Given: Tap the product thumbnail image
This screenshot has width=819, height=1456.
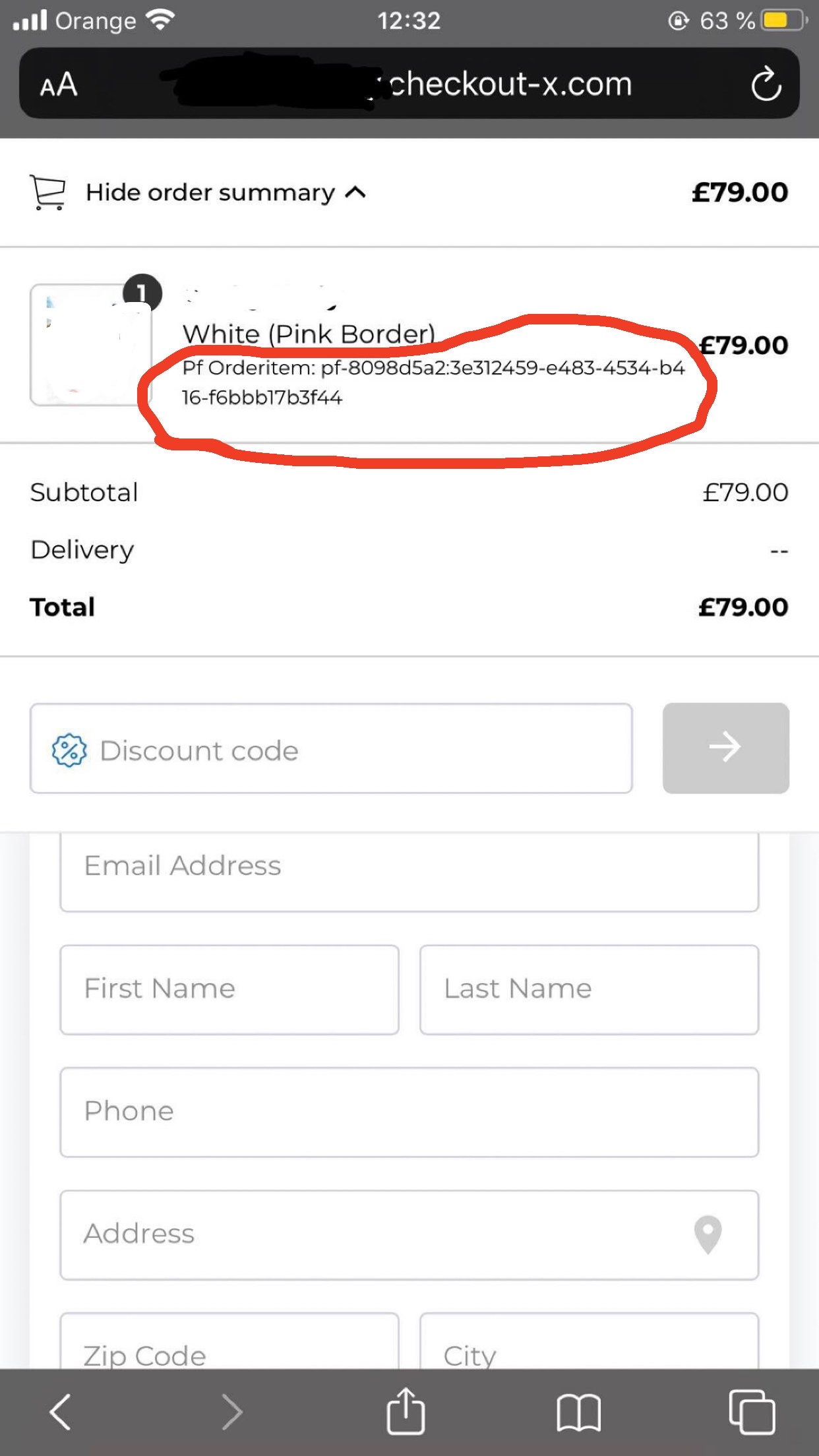Looking at the screenshot, I should coord(90,345).
